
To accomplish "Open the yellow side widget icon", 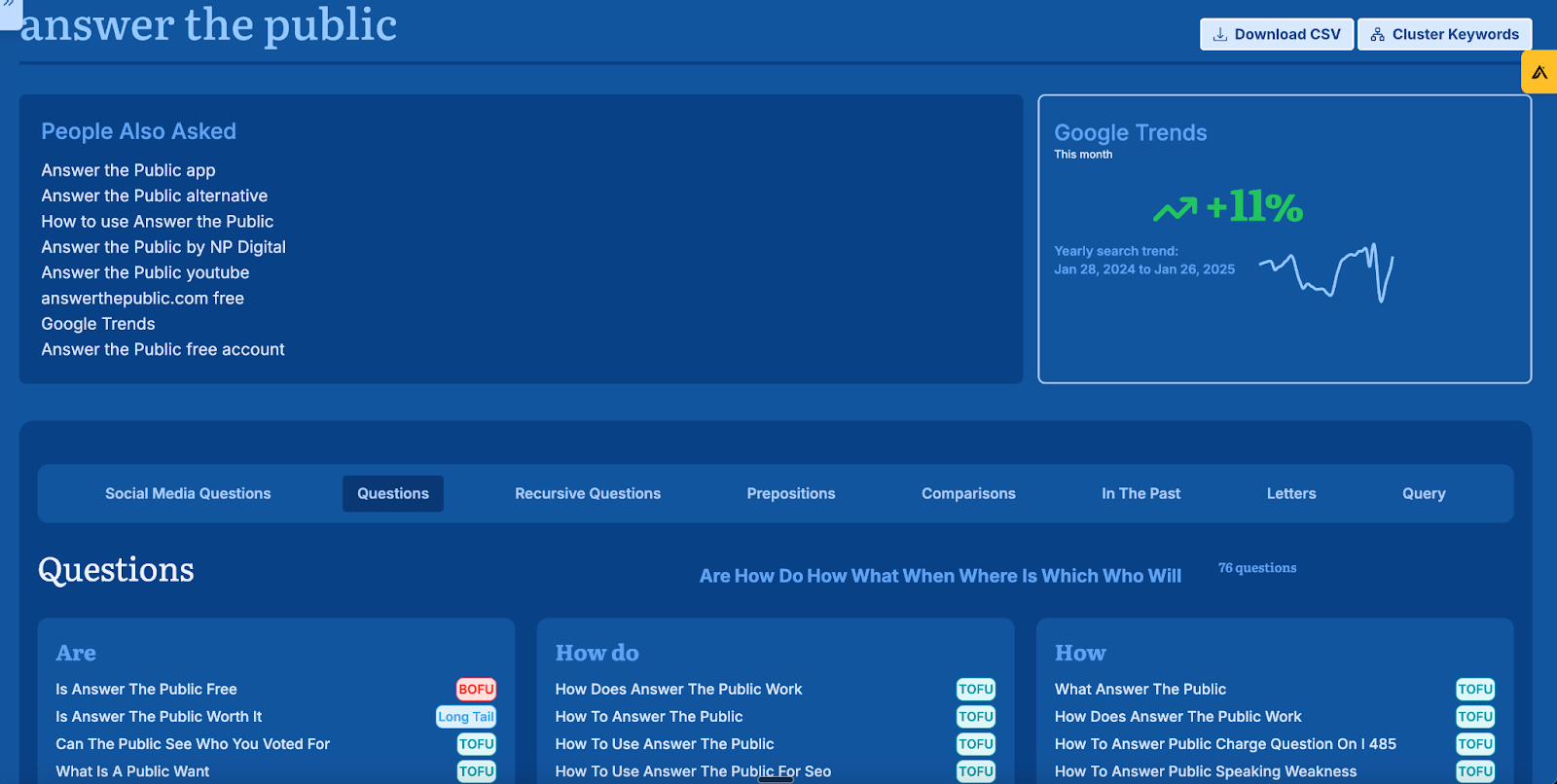I will 1539,72.
